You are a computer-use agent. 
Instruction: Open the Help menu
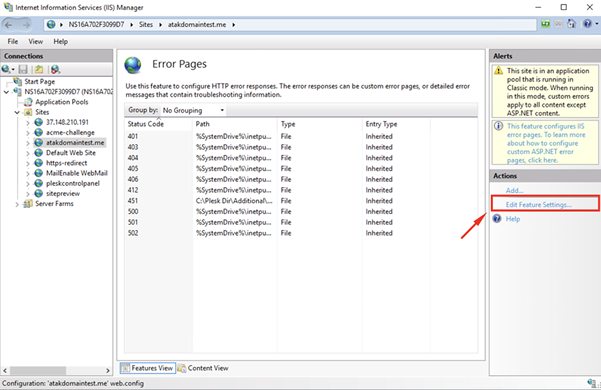[x=61, y=41]
